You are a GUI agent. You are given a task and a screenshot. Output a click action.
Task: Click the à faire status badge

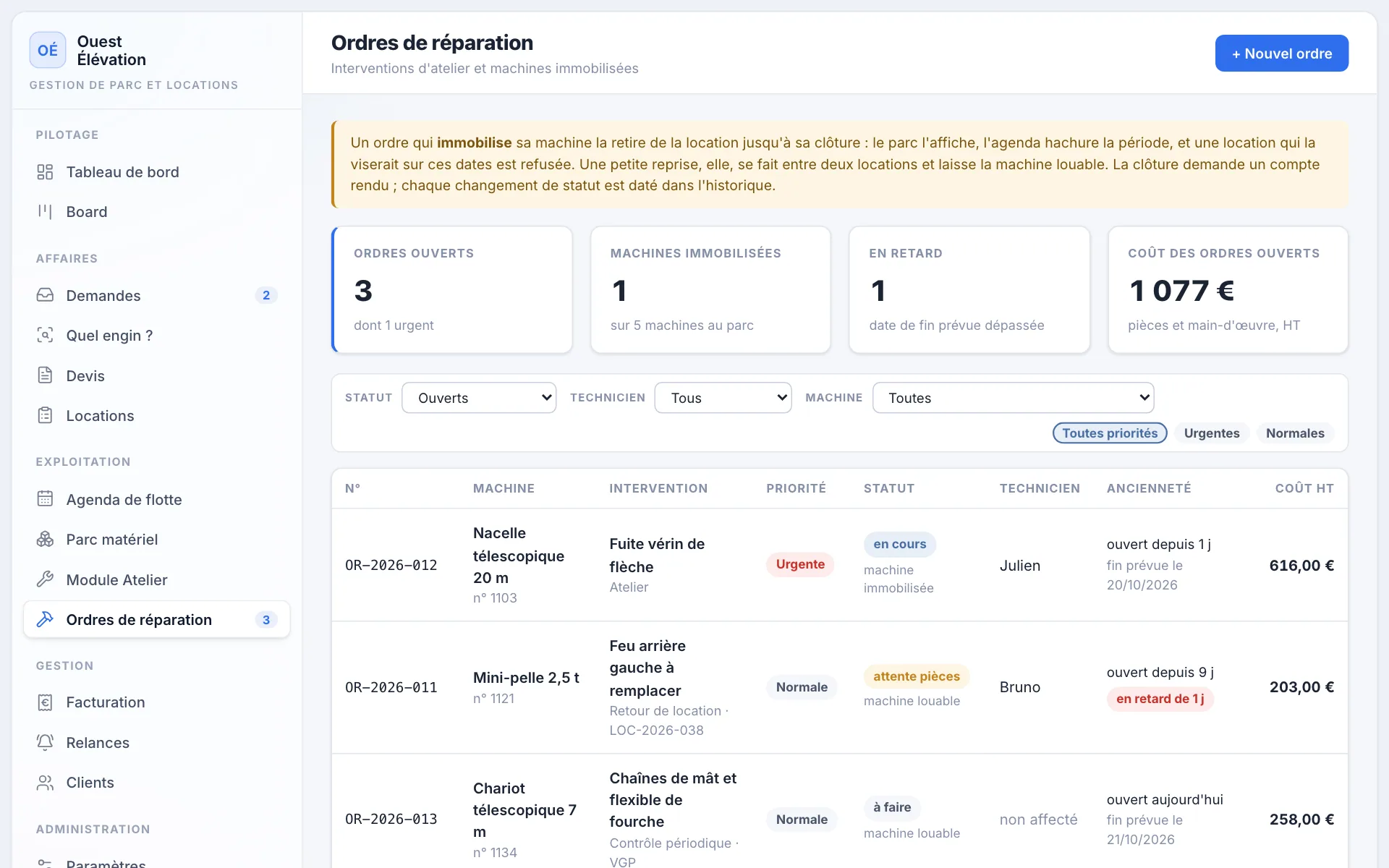point(892,807)
